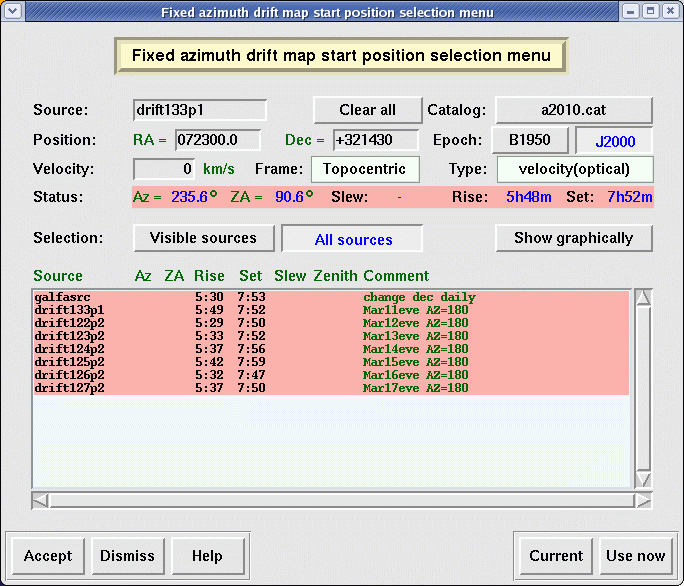The image size is (684, 586).
Task: Click the RA input field
Action: (x=217, y=140)
